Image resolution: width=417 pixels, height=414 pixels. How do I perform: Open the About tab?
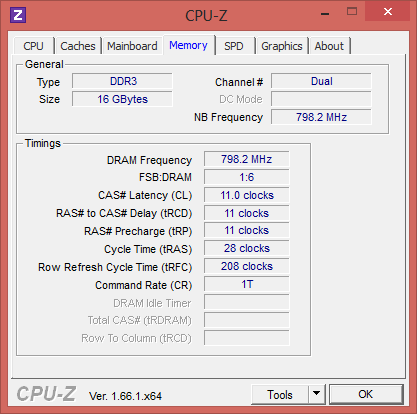(x=329, y=46)
